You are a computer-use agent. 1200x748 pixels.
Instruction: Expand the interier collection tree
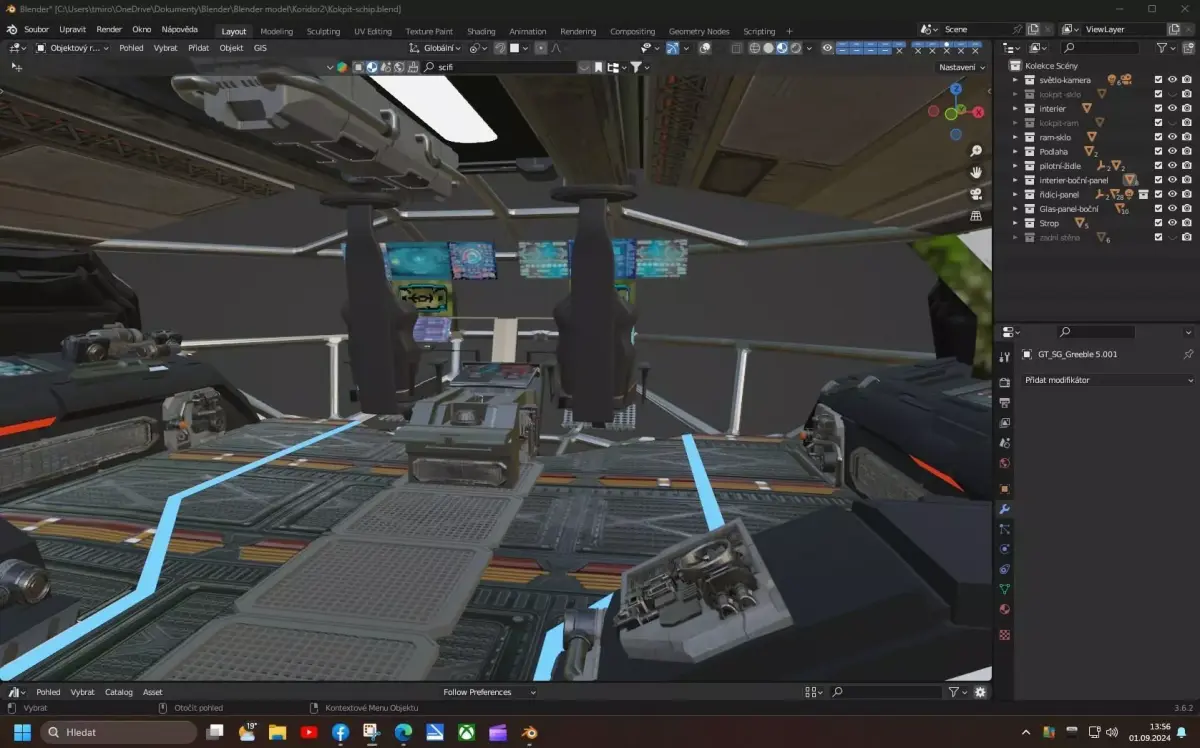tap(1015, 108)
